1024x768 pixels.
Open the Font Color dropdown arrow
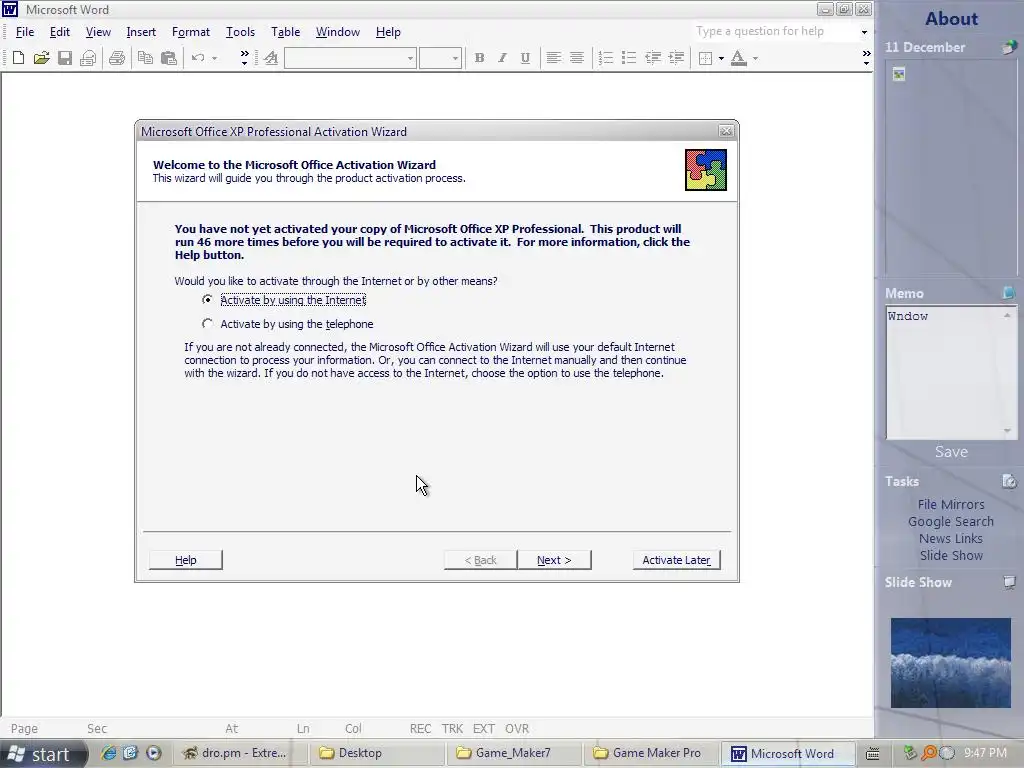coord(755,58)
